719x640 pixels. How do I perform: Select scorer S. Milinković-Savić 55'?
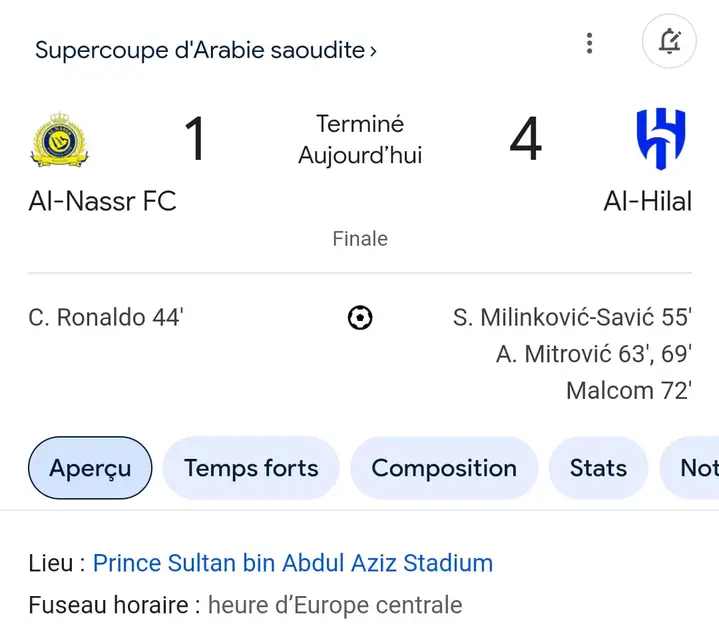(x=572, y=317)
